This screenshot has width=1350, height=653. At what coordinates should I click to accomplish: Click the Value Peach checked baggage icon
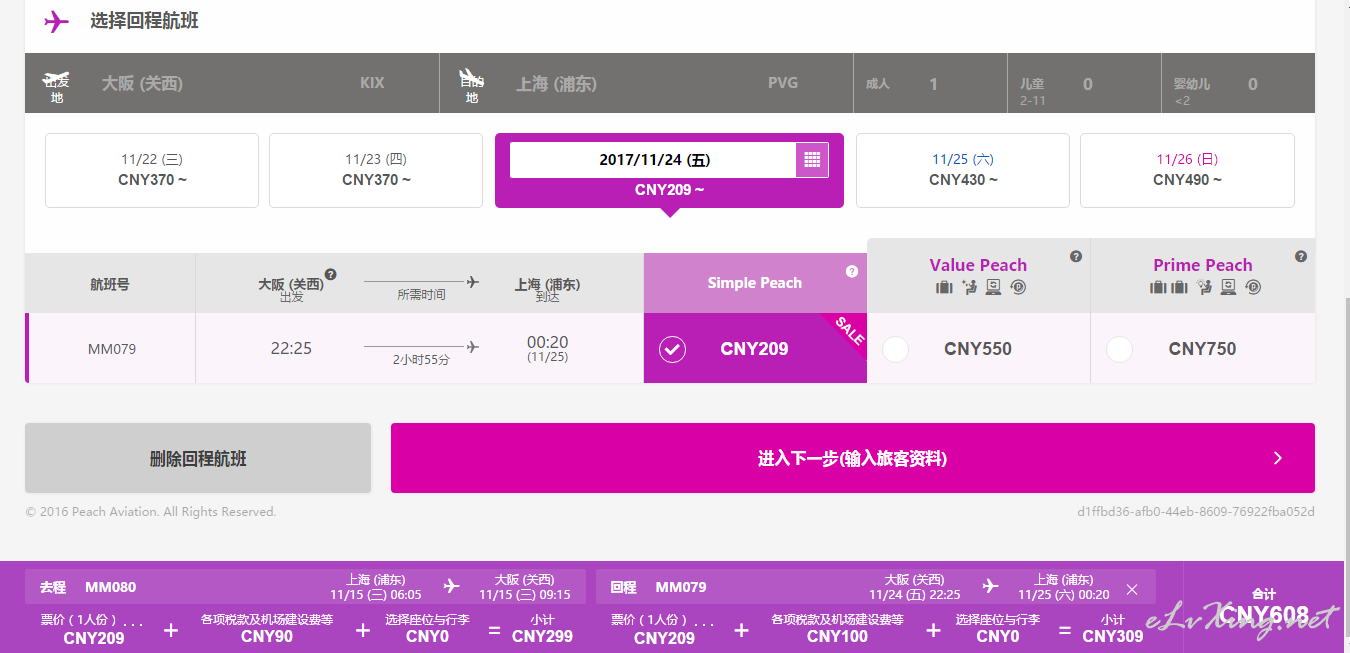[x=944, y=288]
